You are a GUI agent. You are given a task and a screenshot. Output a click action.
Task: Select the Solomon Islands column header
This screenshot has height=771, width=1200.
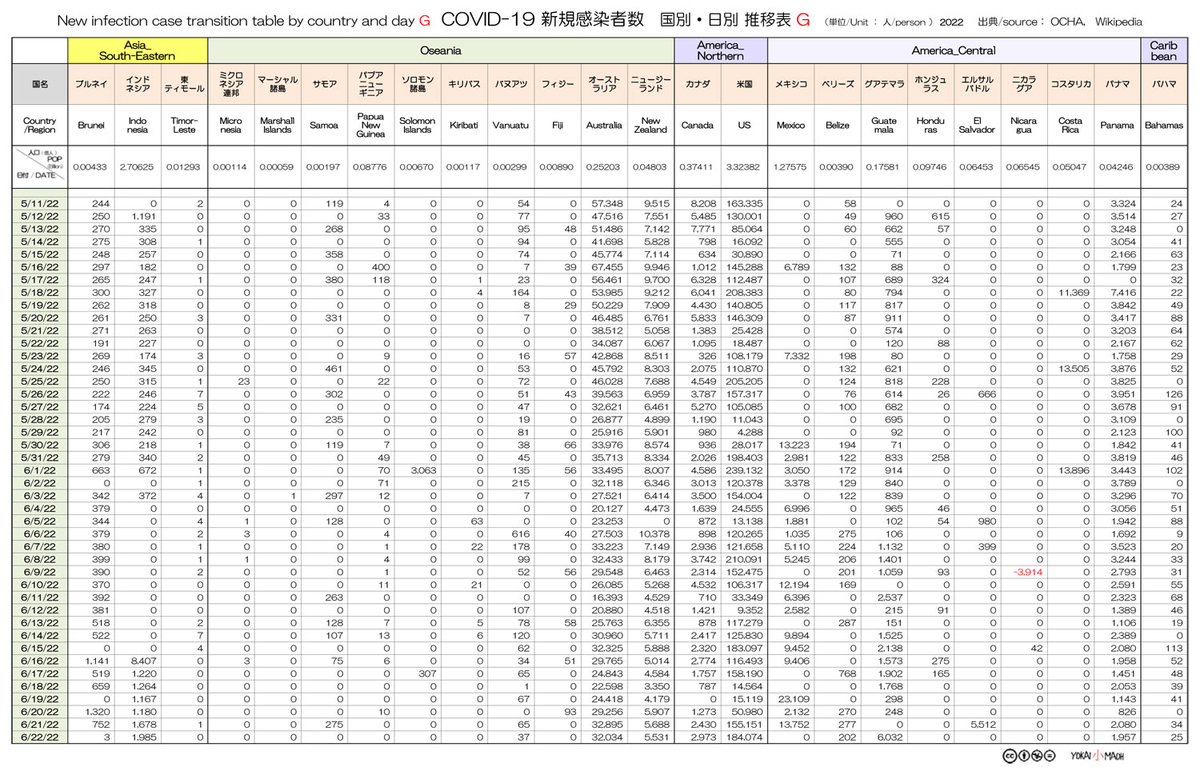point(416,126)
